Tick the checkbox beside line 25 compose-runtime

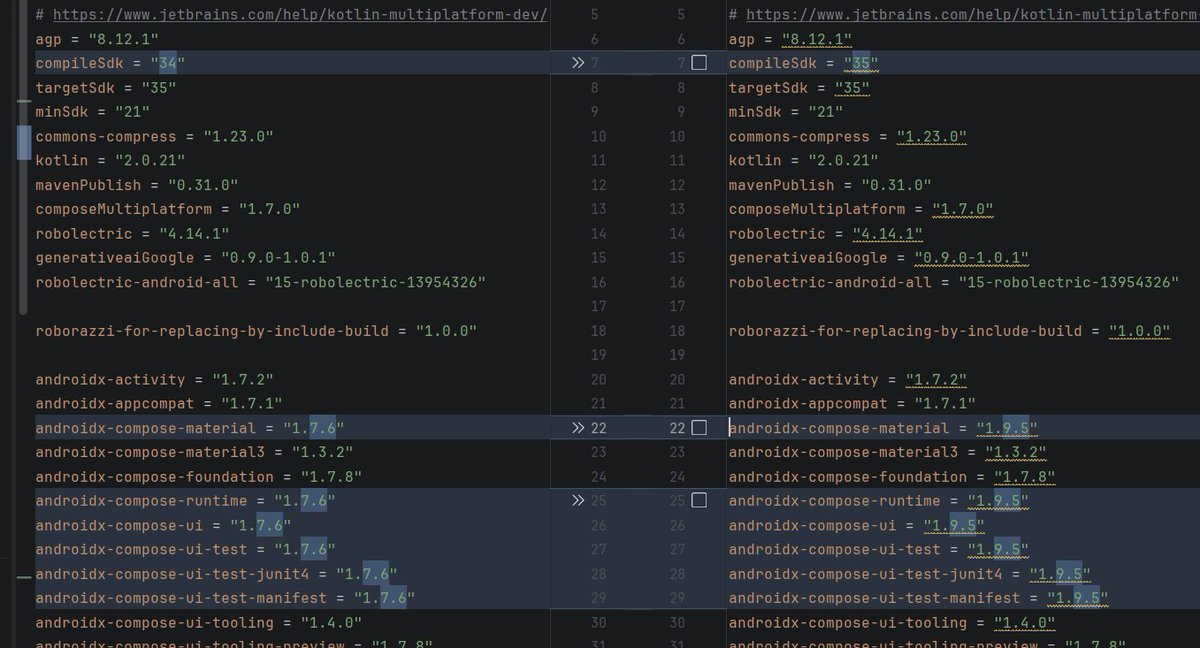coord(699,501)
